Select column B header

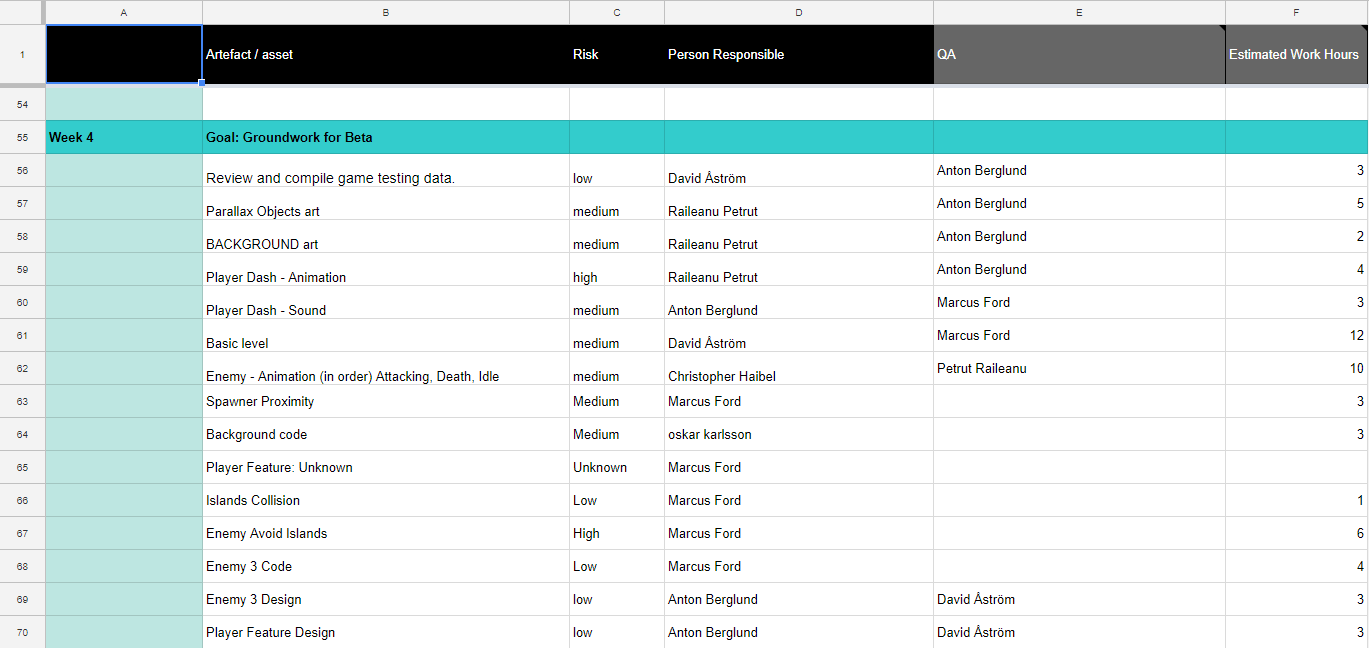pyautogui.click(x=385, y=12)
